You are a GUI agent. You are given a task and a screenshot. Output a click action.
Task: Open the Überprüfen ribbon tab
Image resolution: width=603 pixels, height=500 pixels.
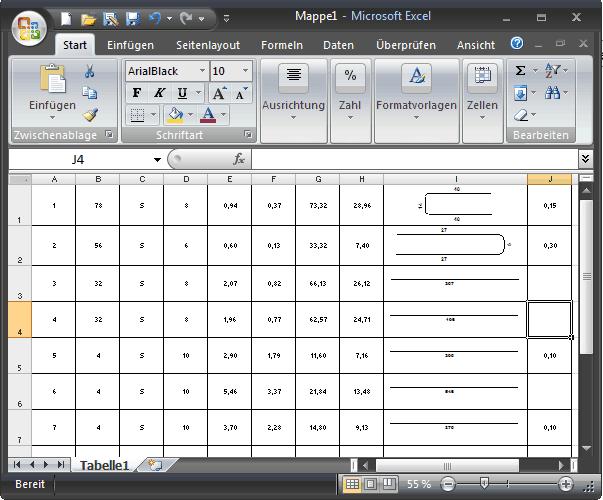(x=406, y=45)
